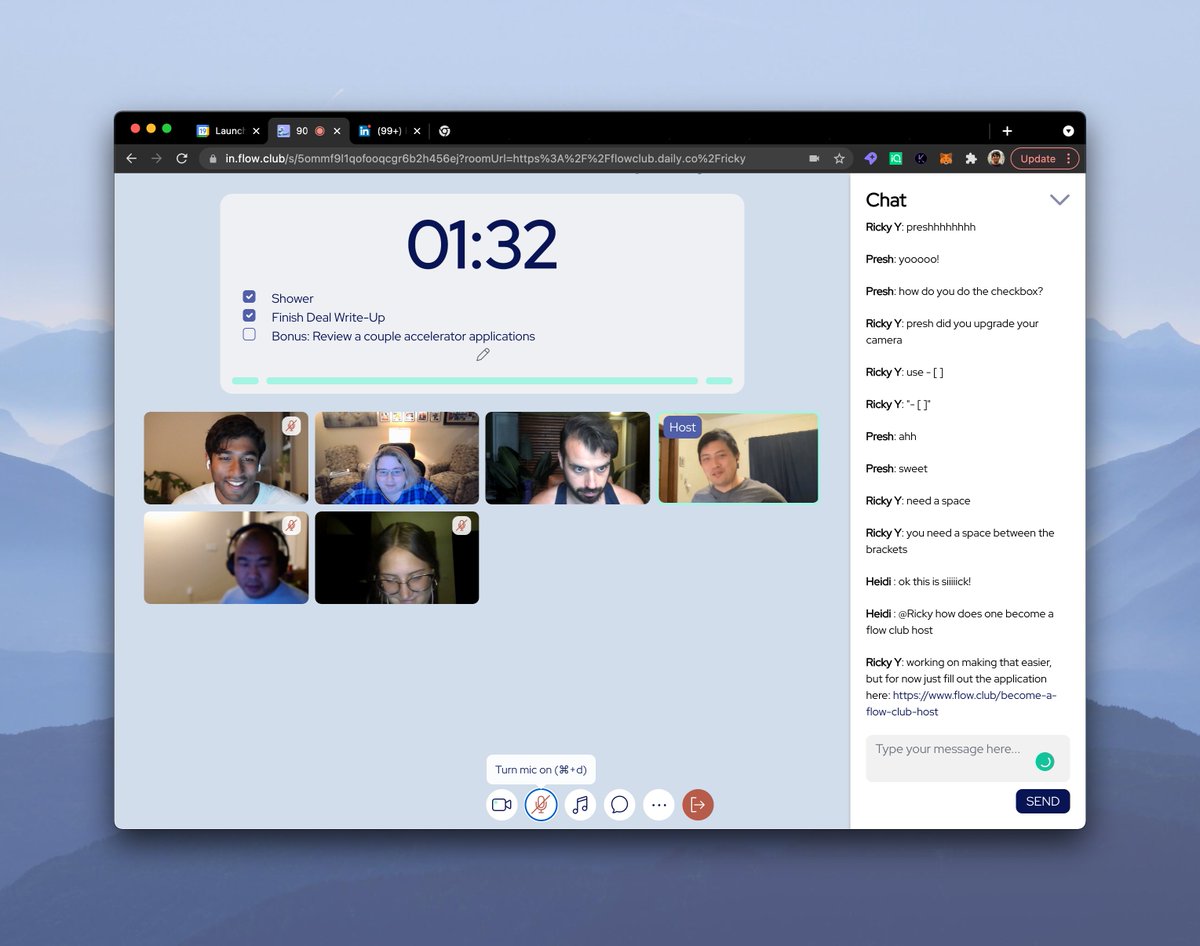The image size is (1200, 946).
Task: Edit the task list with the pencil icon
Action: tap(483, 354)
